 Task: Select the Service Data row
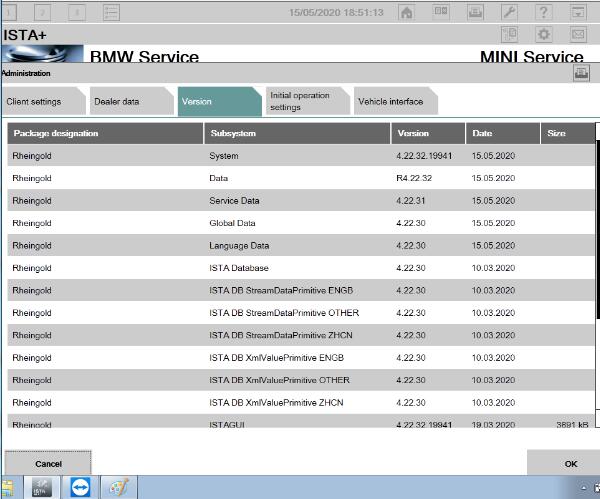[301, 201]
